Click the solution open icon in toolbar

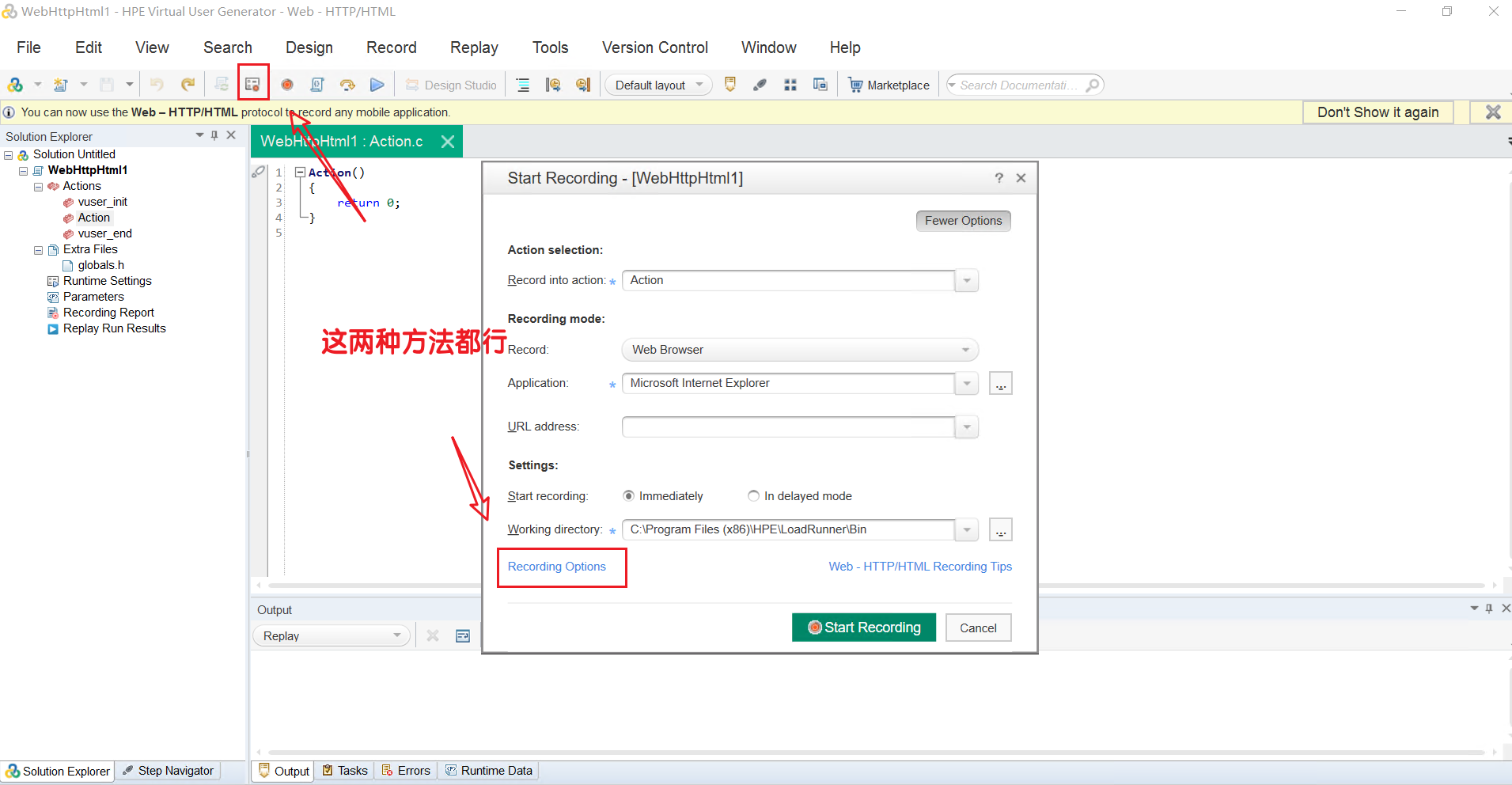point(15,85)
